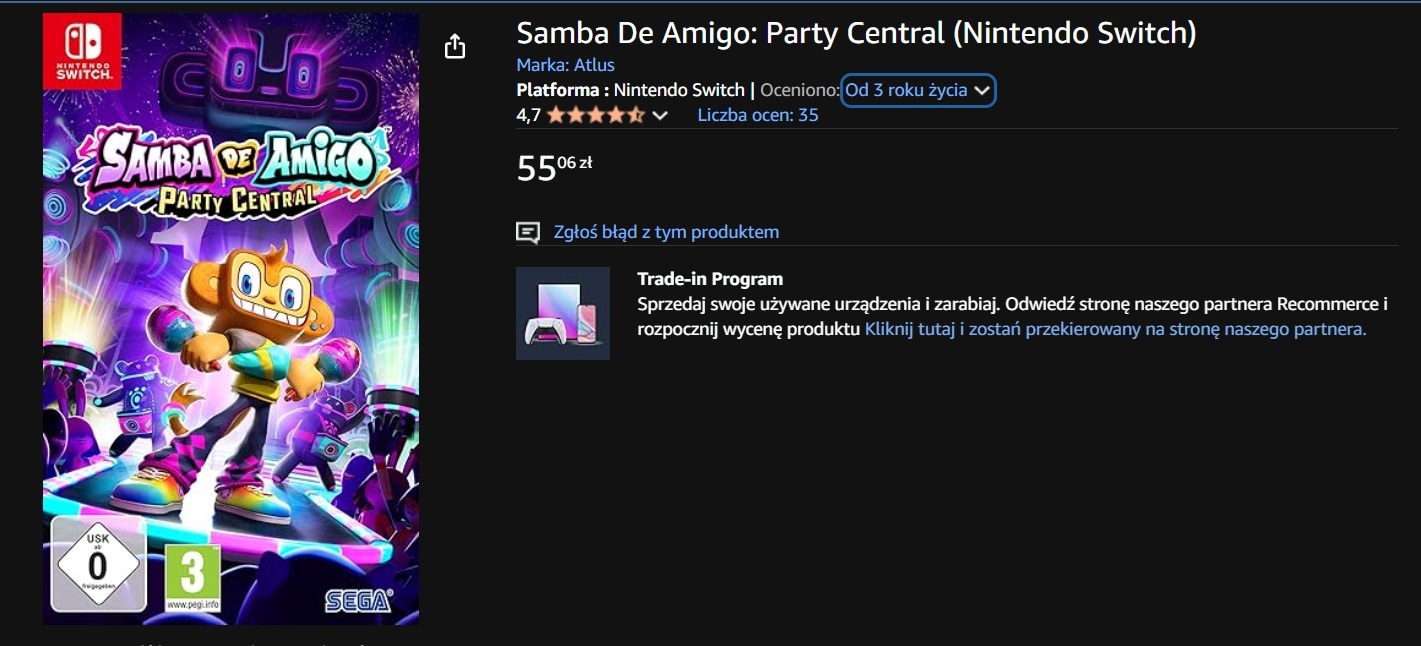
Task: Follow the 'Kliknij tutaj i zostań przekierowany' link
Action: [1115, 329]
